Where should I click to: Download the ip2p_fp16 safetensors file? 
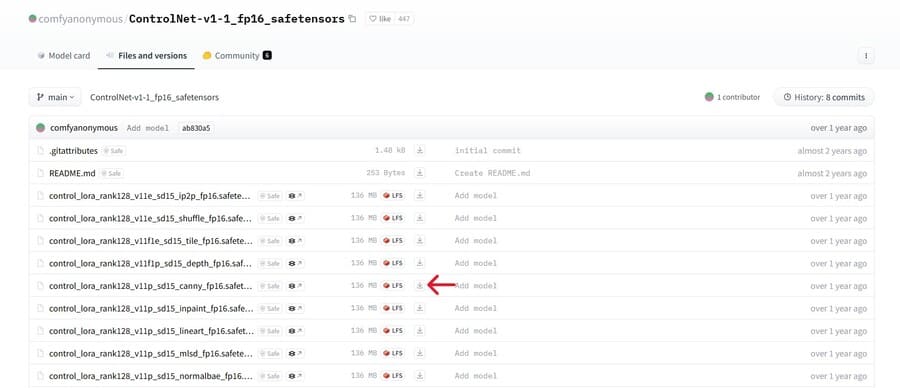420,196
